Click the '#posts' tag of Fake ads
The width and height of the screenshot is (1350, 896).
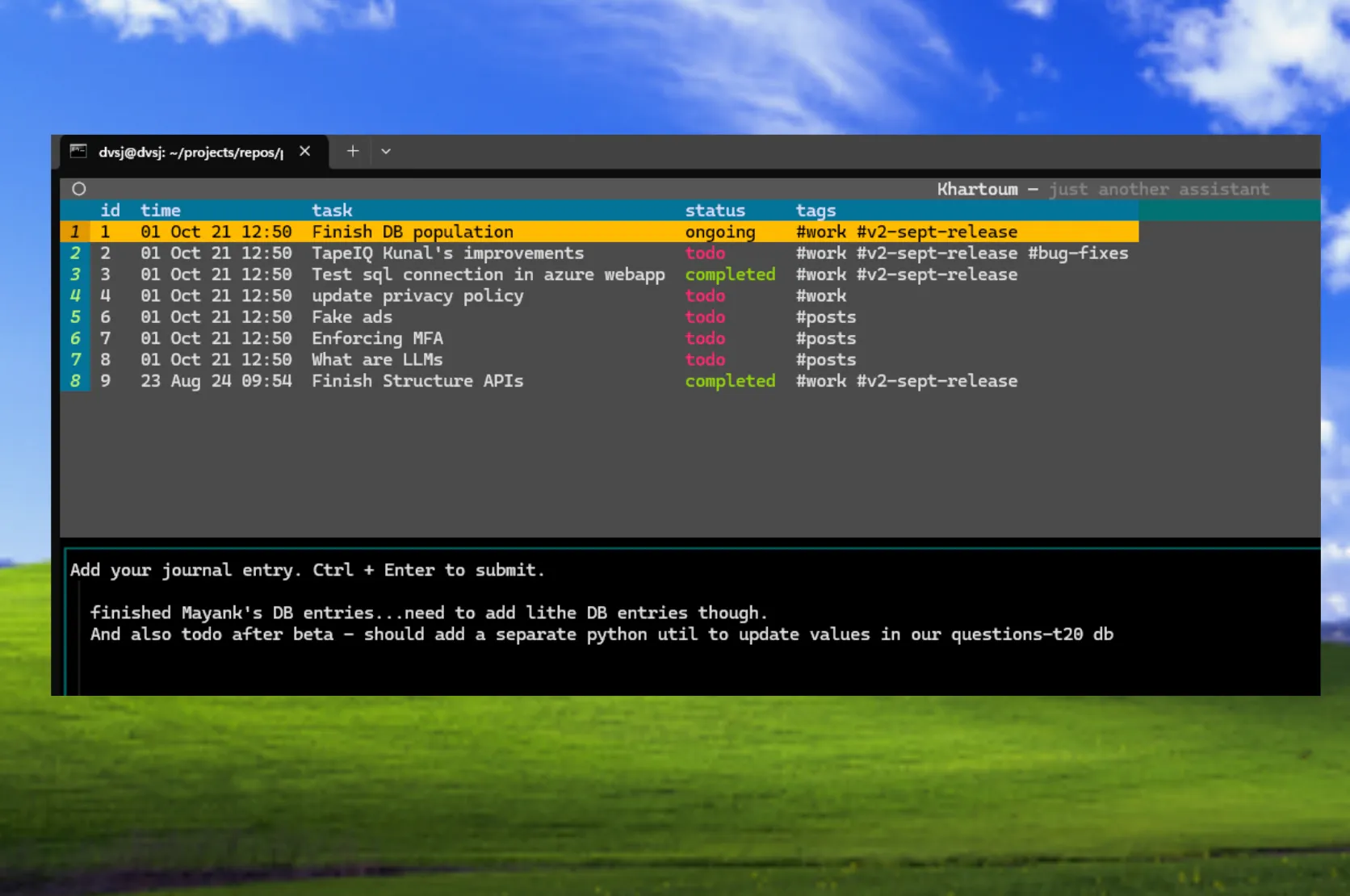[826, 317]
